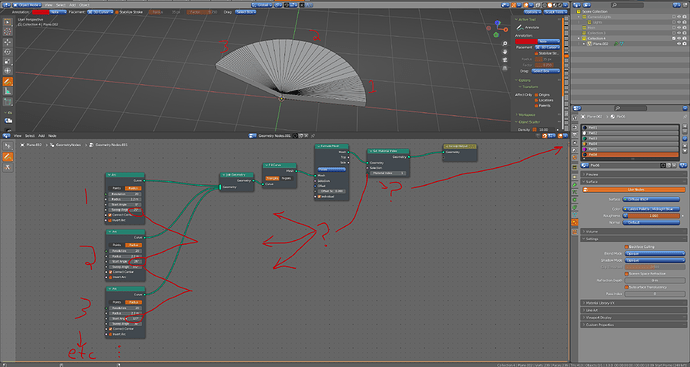Hide Plane.002 with its eye icon
The width and height of the screenshot is (690, 367).
[x=679, y=44]
